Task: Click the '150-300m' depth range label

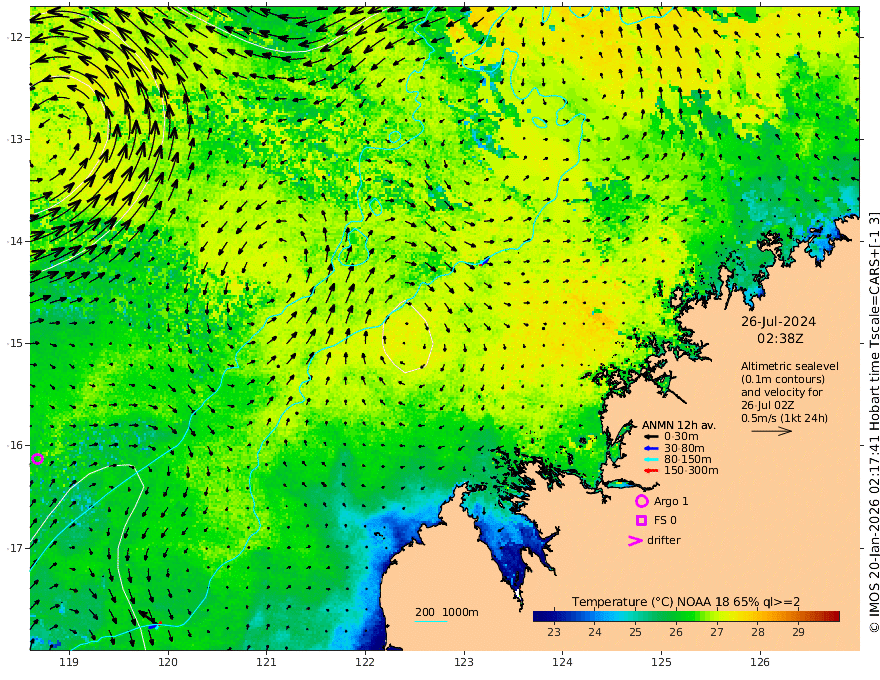Action: (691, 471)
